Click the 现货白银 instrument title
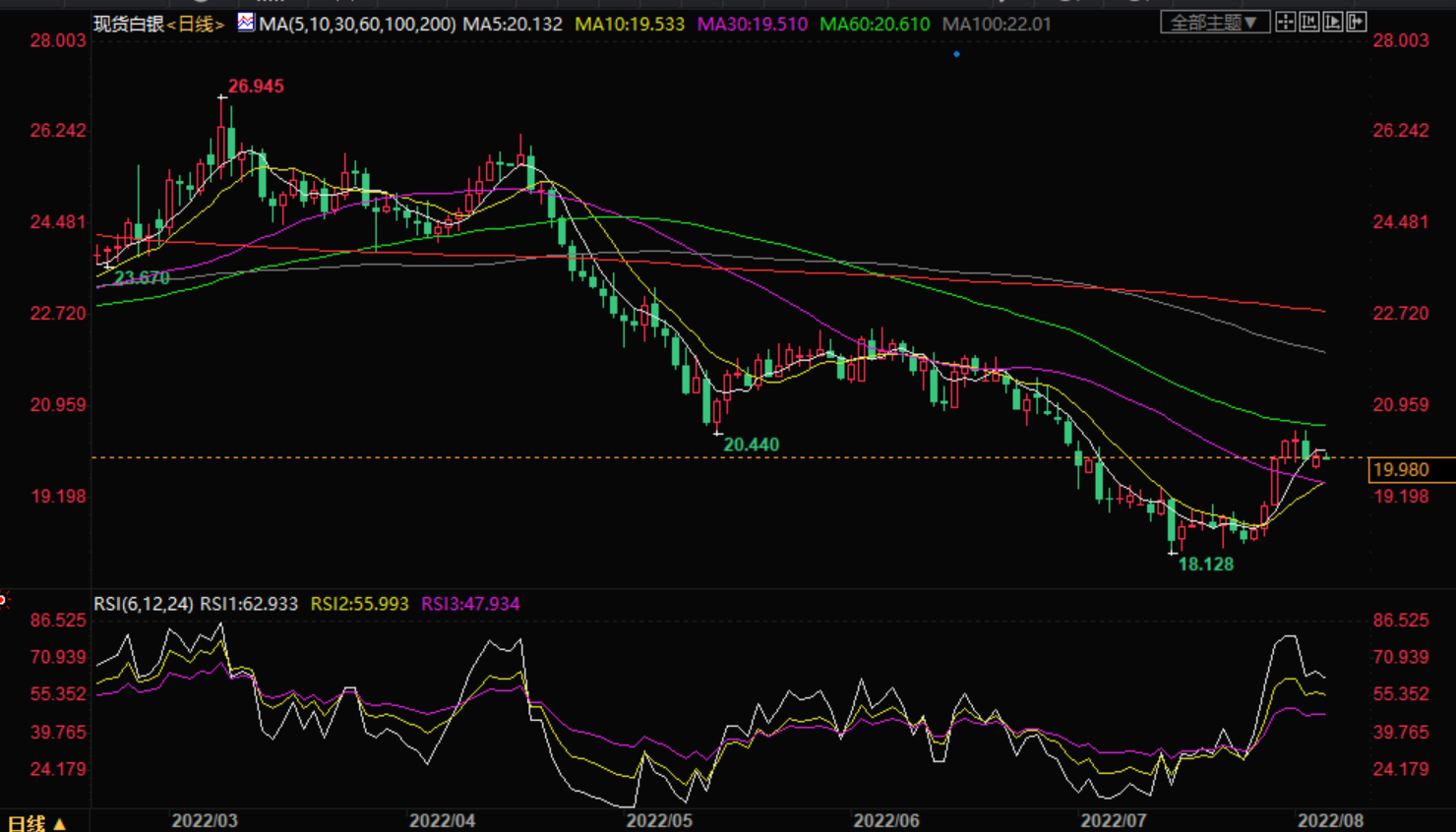The image size is (1456, 832). coord(128,24)
